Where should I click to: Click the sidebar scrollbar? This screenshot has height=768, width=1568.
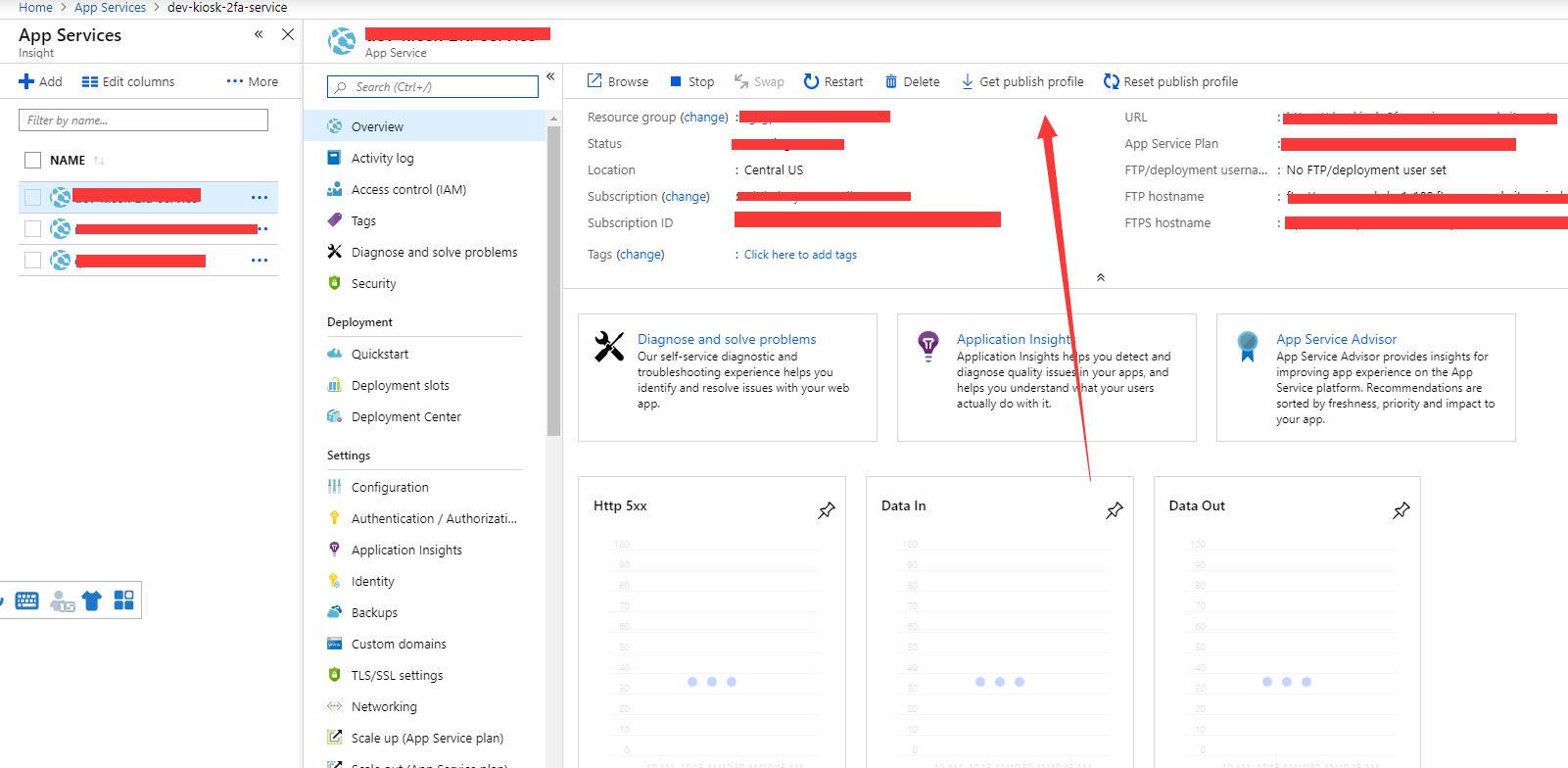tap(554, 279)
